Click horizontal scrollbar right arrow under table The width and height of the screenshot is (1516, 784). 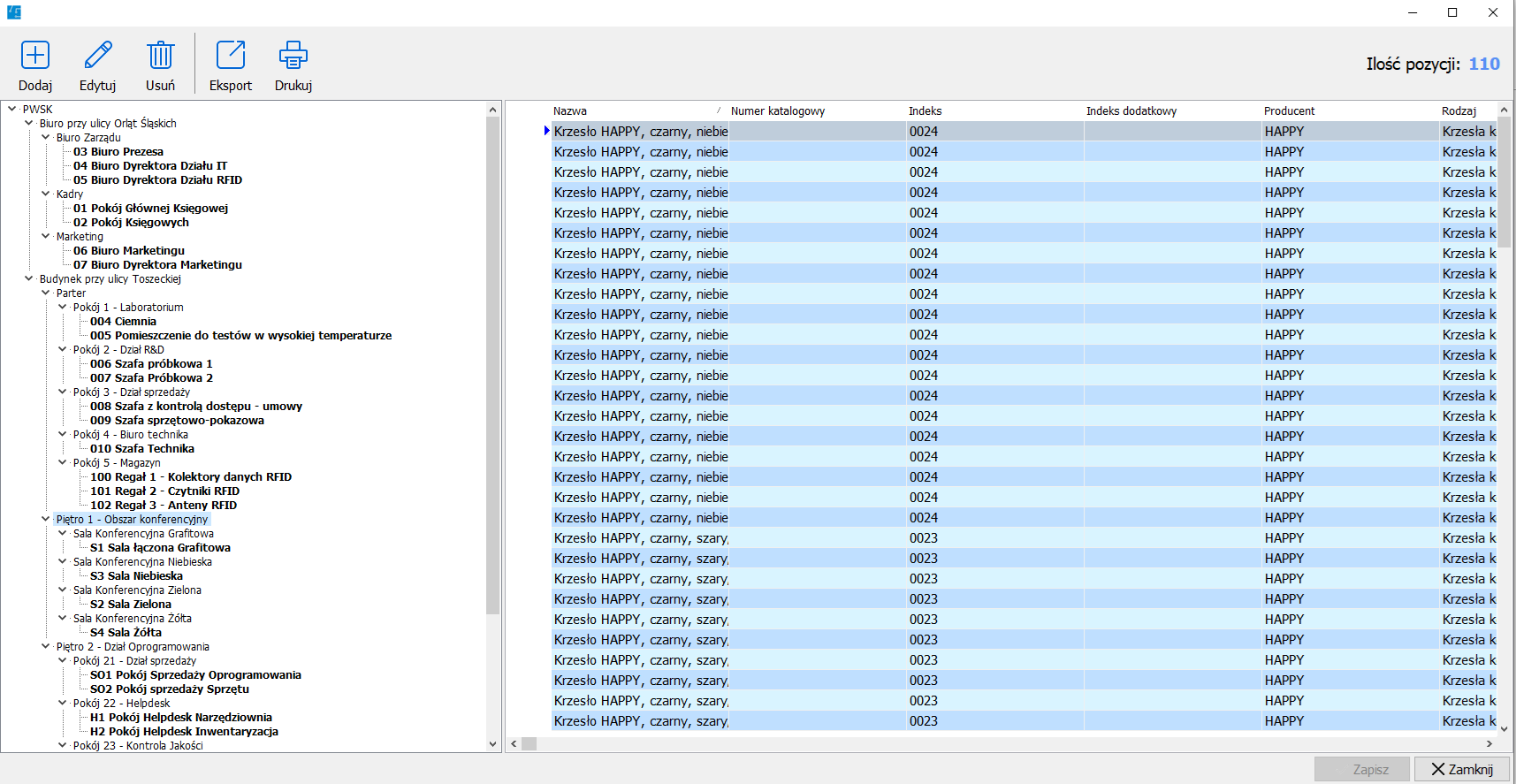(x=1489, y=744)
